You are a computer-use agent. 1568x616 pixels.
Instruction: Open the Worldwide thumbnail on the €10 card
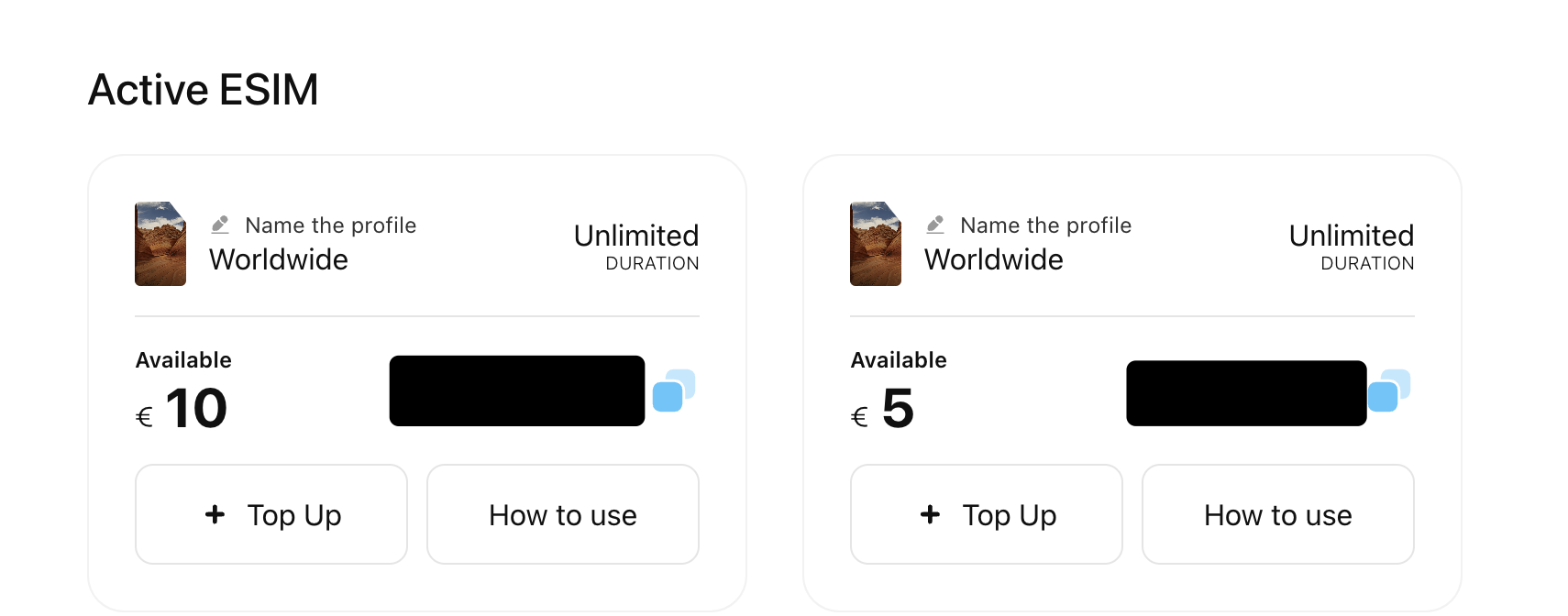tap(160, 244)
